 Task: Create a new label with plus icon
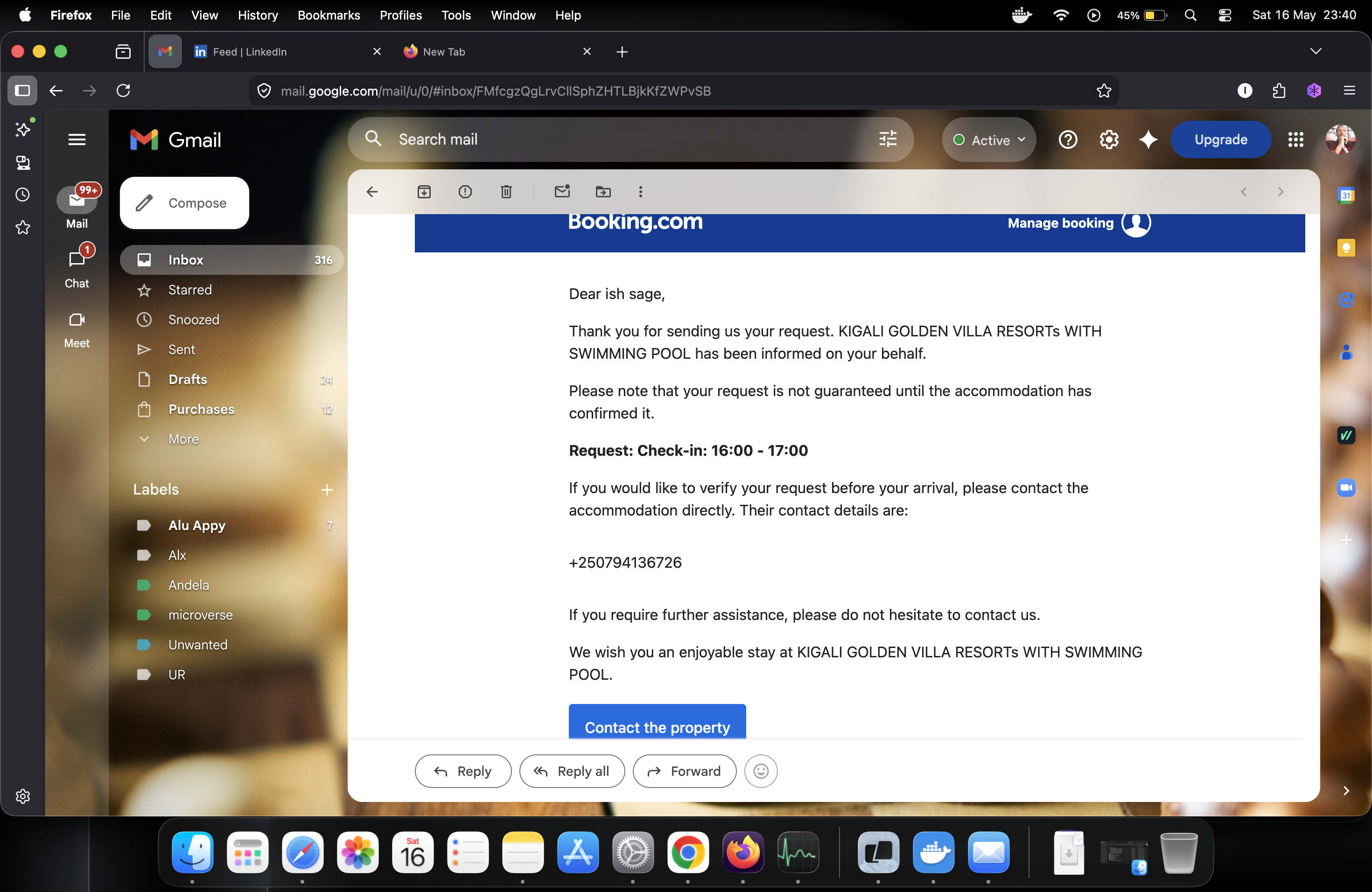coord(327,489)
